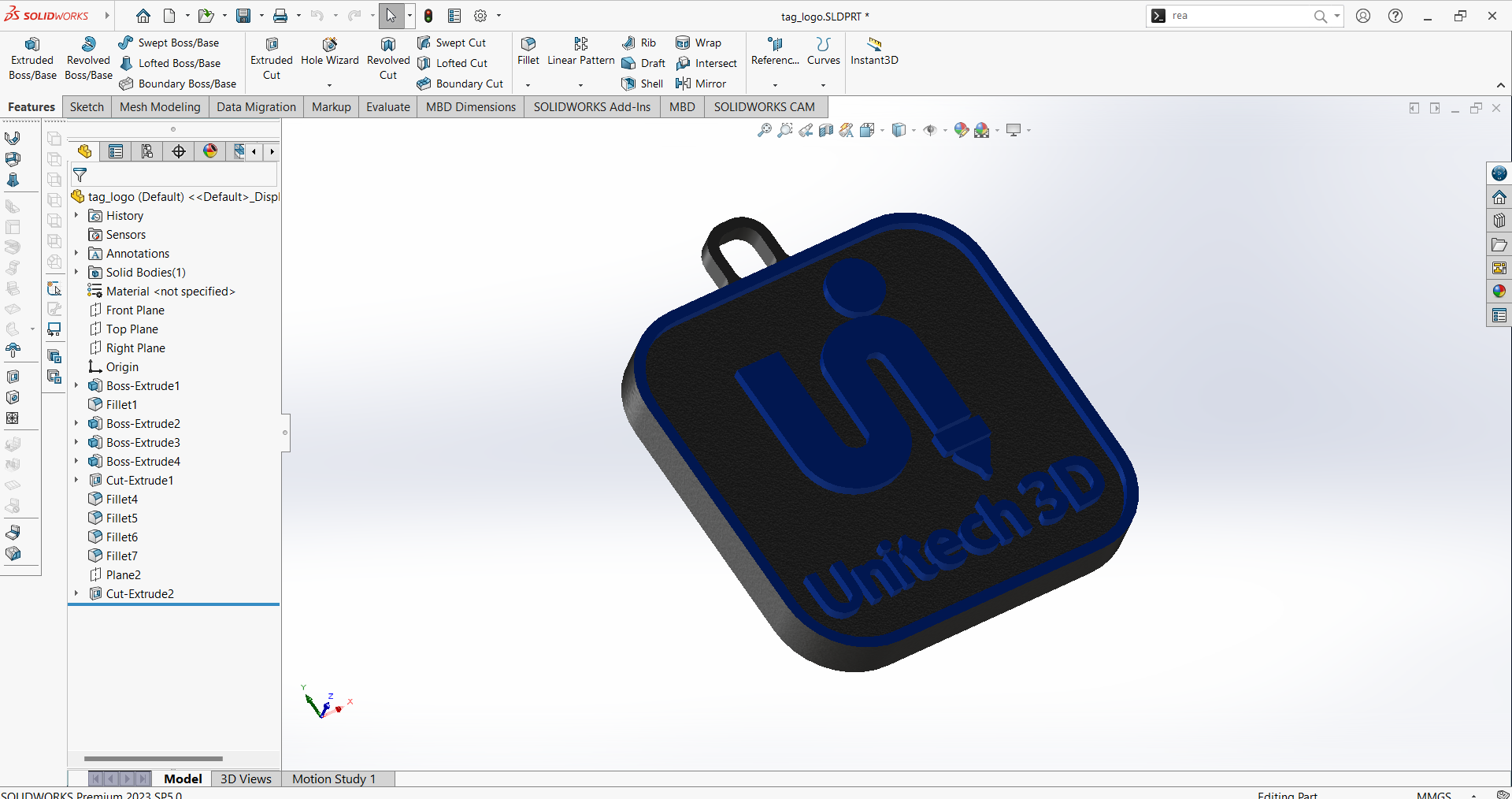Expand the History node
1512x799 pixels.
point(76,215)
